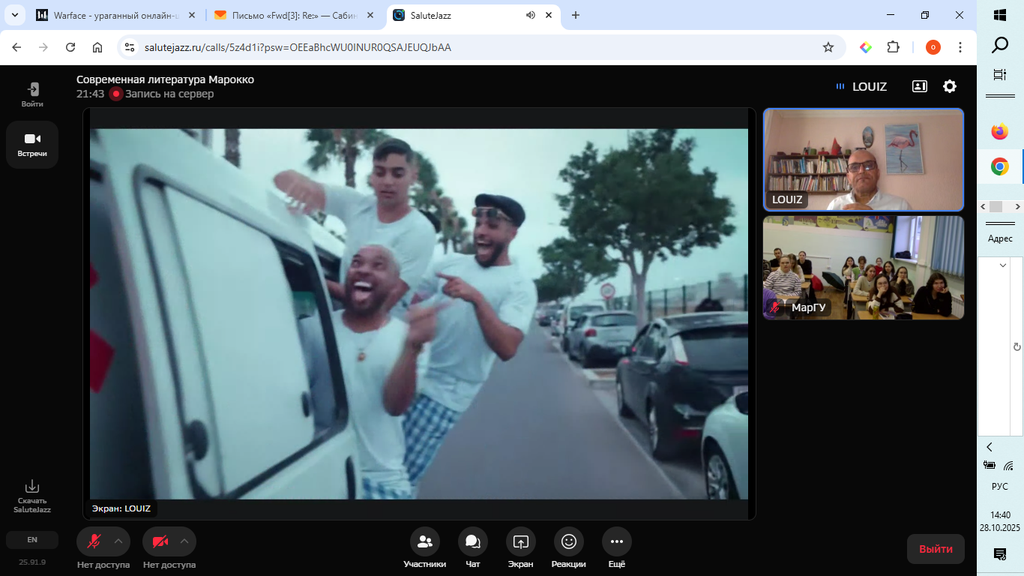Screen dimensions: 1024x576
Task: Click Скачать SaluteJazz download icon
Action: click(32, 487)
